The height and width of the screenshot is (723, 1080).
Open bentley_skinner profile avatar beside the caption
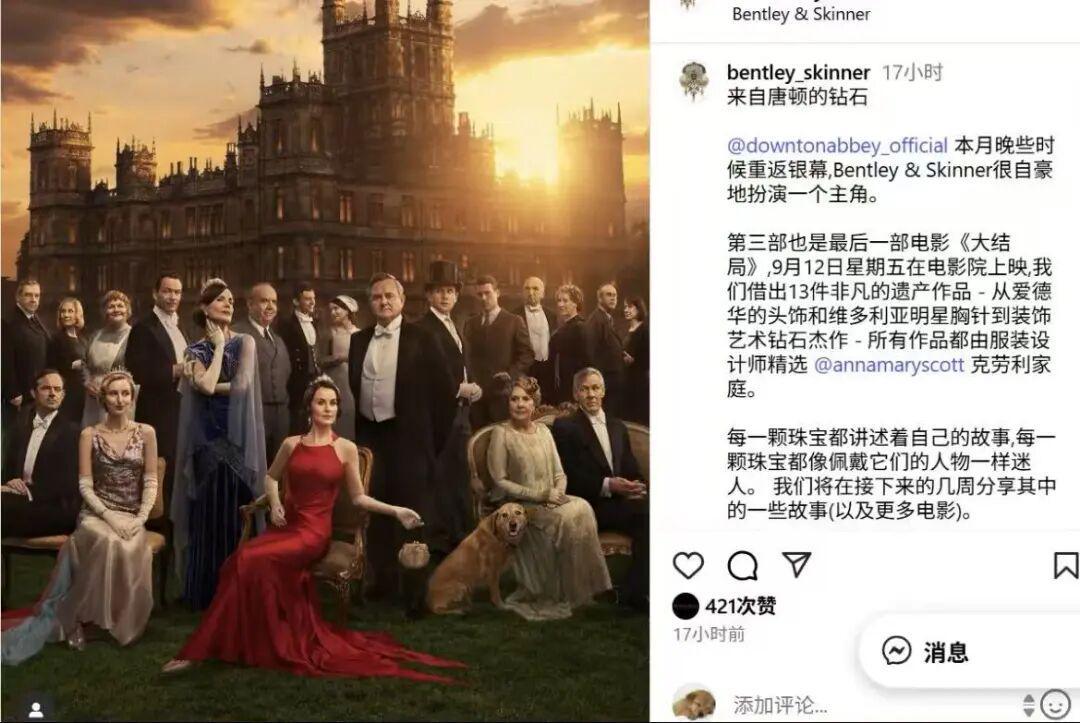coord(694,81)
